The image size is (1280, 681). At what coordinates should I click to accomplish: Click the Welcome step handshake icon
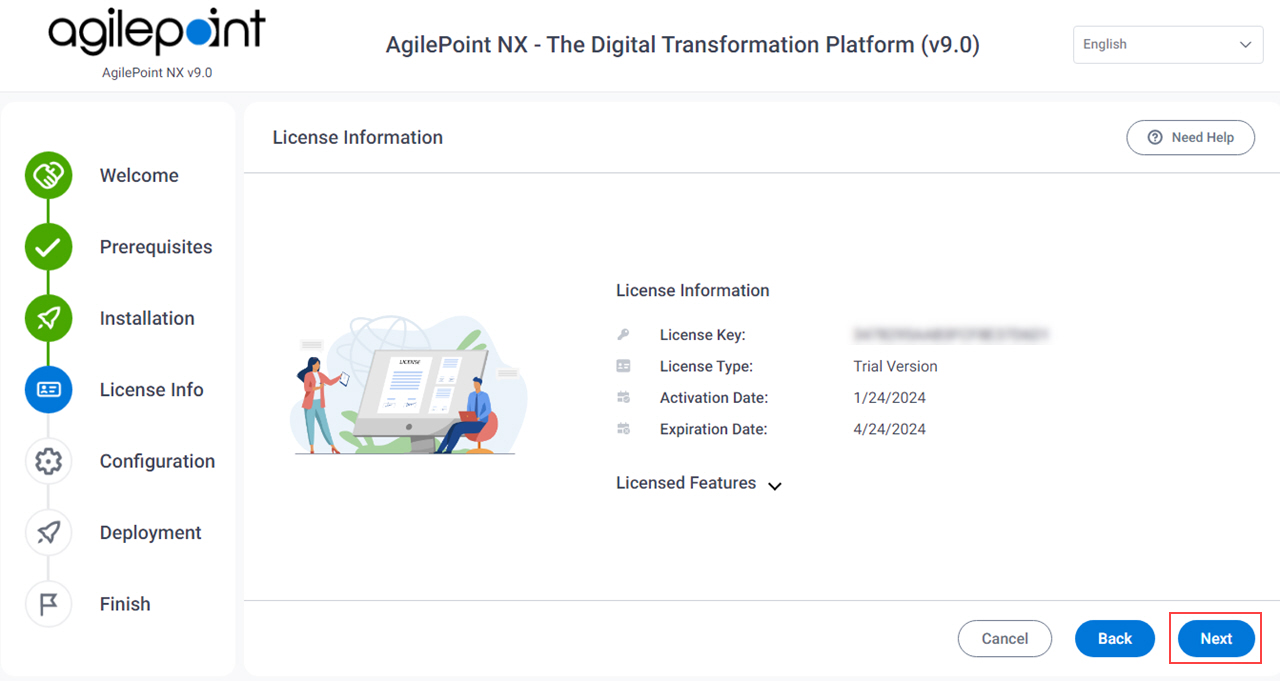48,176
